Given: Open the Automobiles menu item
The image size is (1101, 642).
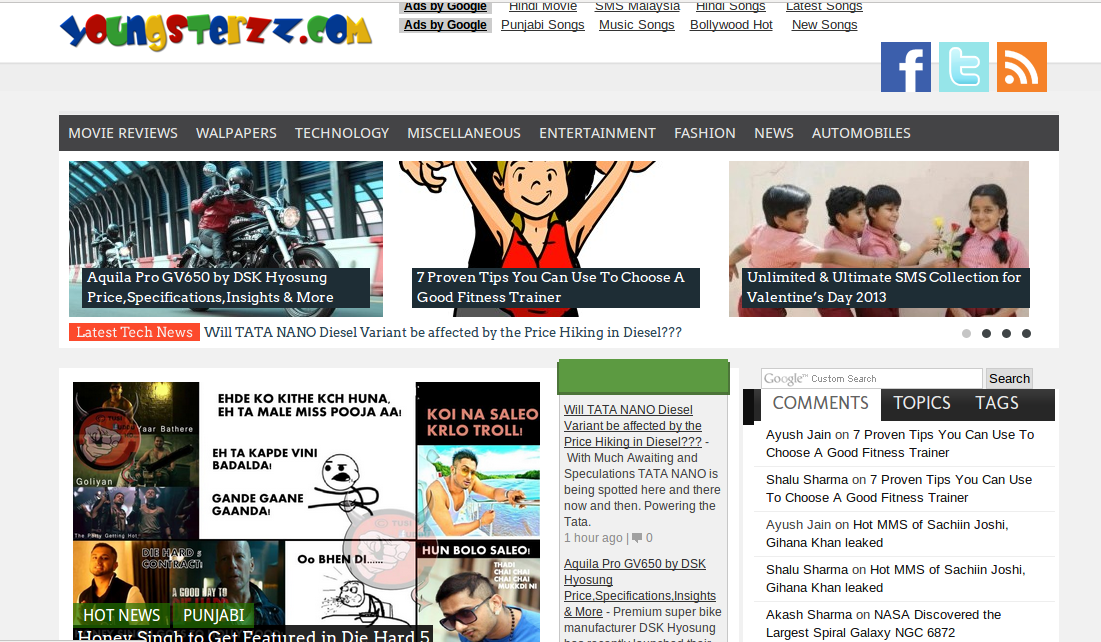Looking at the screenshot, I should [861, 133].
